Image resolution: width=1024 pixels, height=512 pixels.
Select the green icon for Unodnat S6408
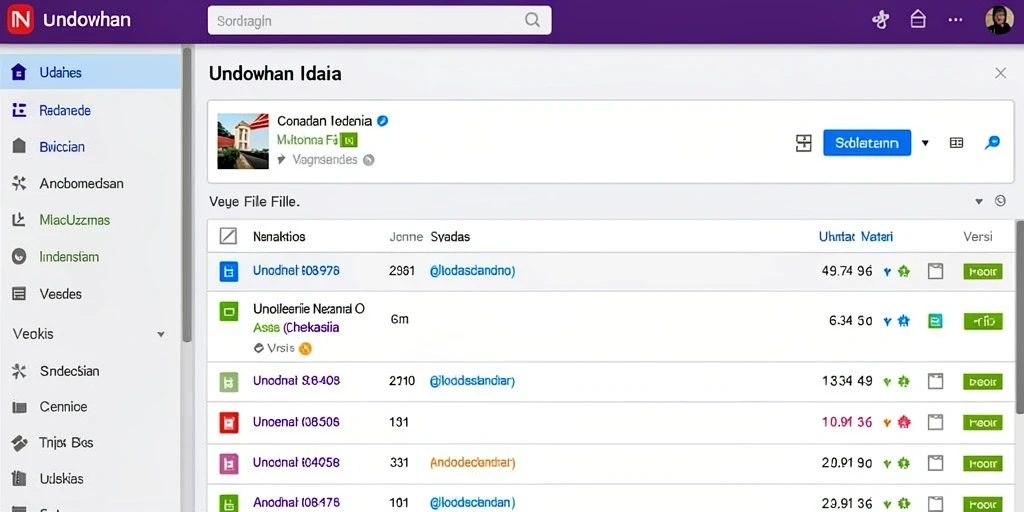228,381
